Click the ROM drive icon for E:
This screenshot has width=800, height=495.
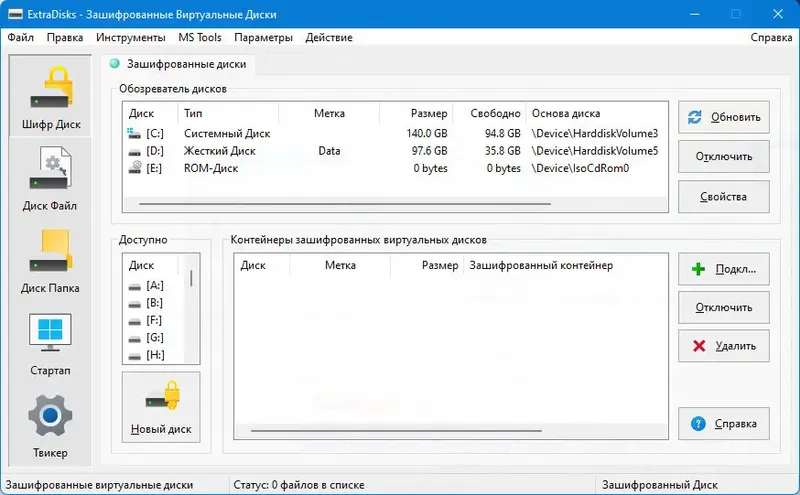[135, 167]
